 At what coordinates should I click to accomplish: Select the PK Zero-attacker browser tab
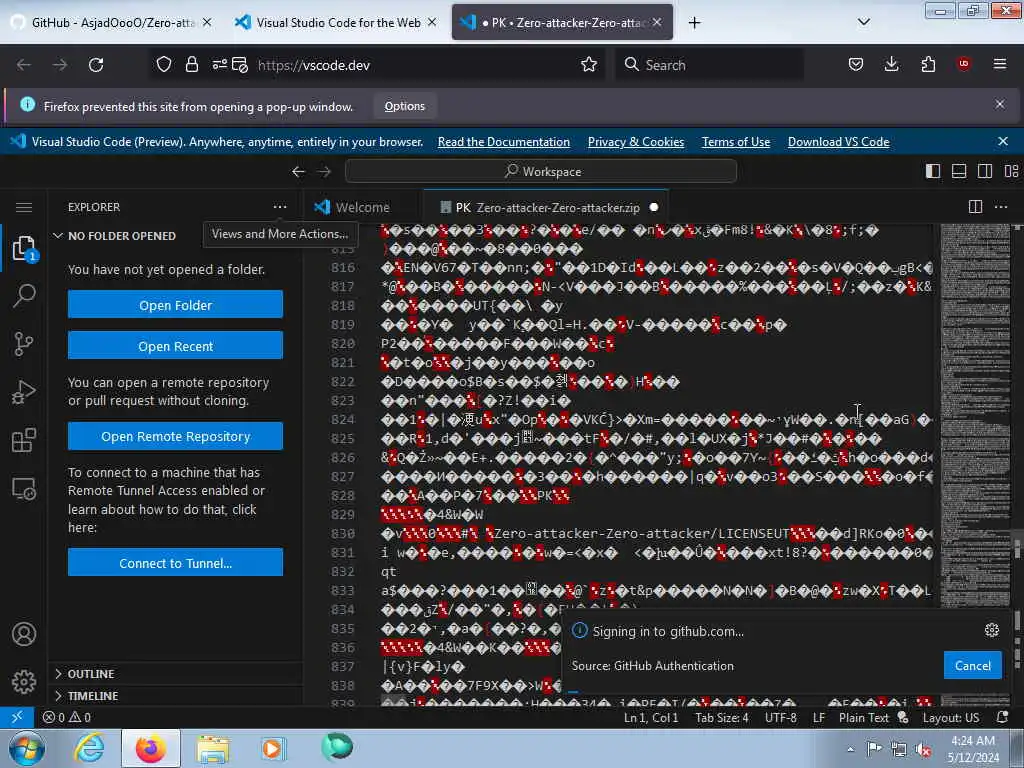coord(562,22)
